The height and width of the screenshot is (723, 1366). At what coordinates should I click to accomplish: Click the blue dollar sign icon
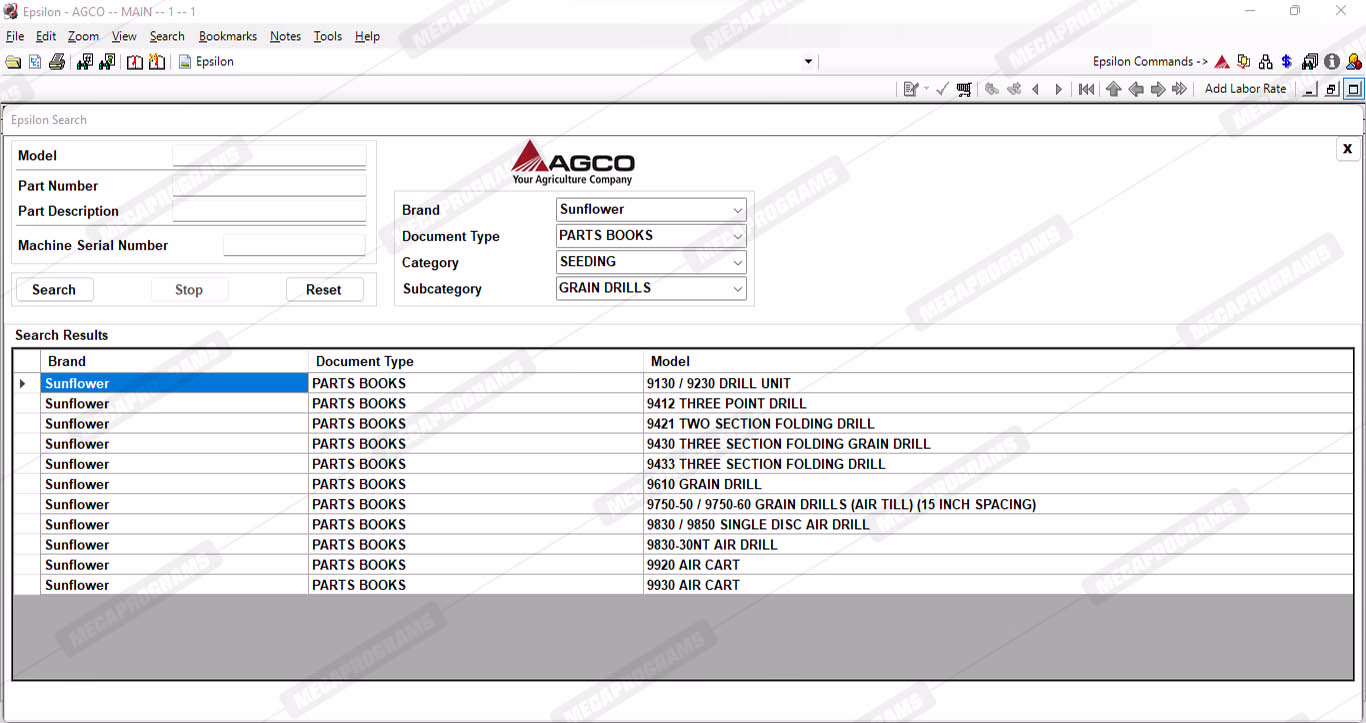point(1286,62)
